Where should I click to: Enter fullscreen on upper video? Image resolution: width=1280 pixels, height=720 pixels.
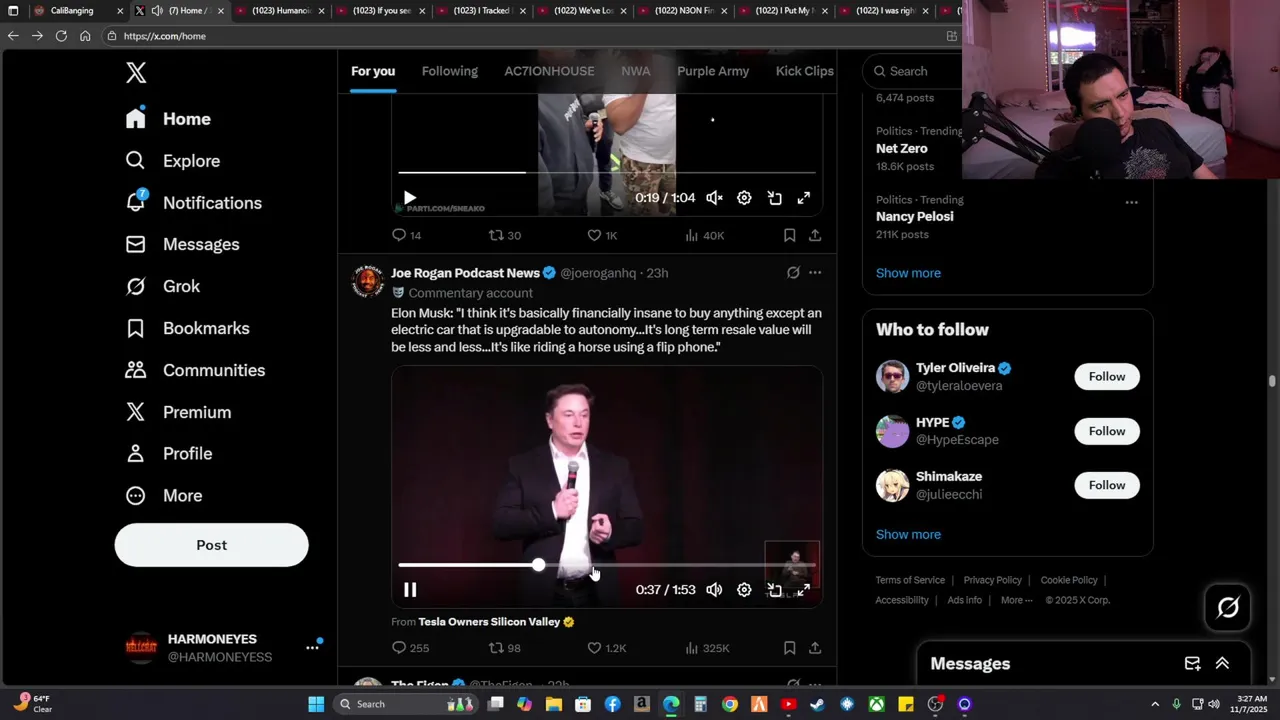804,198
